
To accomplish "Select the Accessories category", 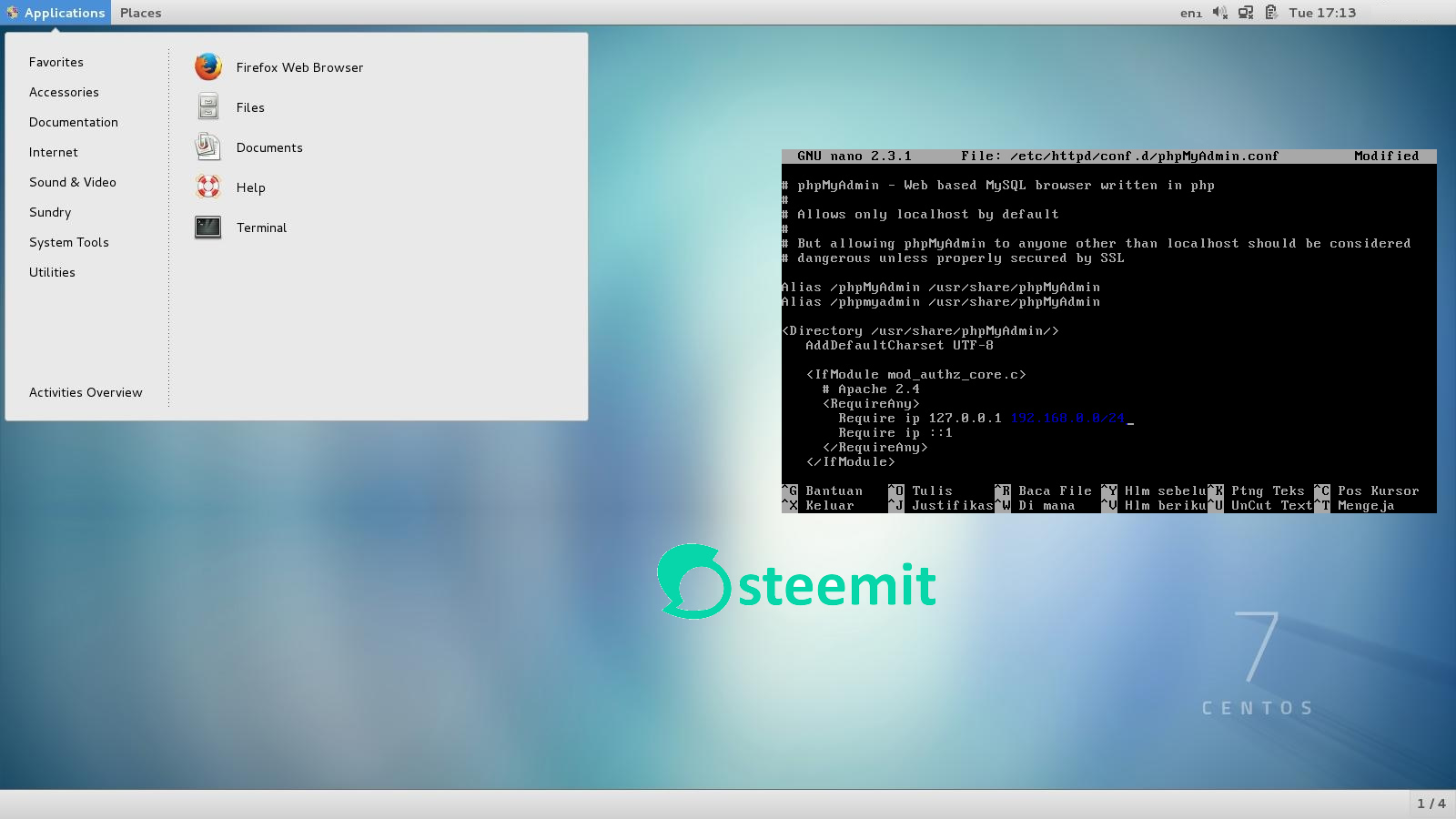I will point(64,92).
